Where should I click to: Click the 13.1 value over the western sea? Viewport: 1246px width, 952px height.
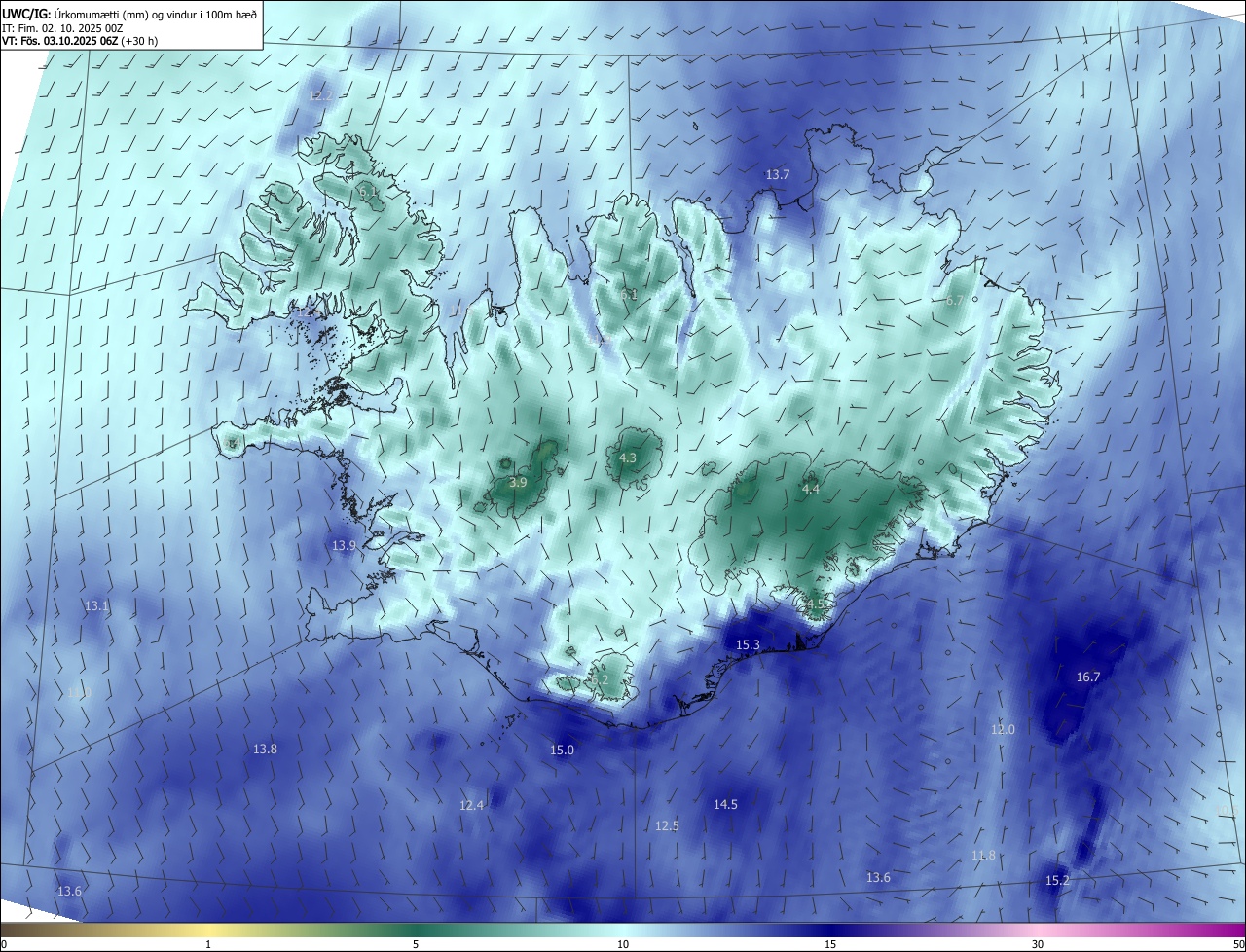point(96,605)
